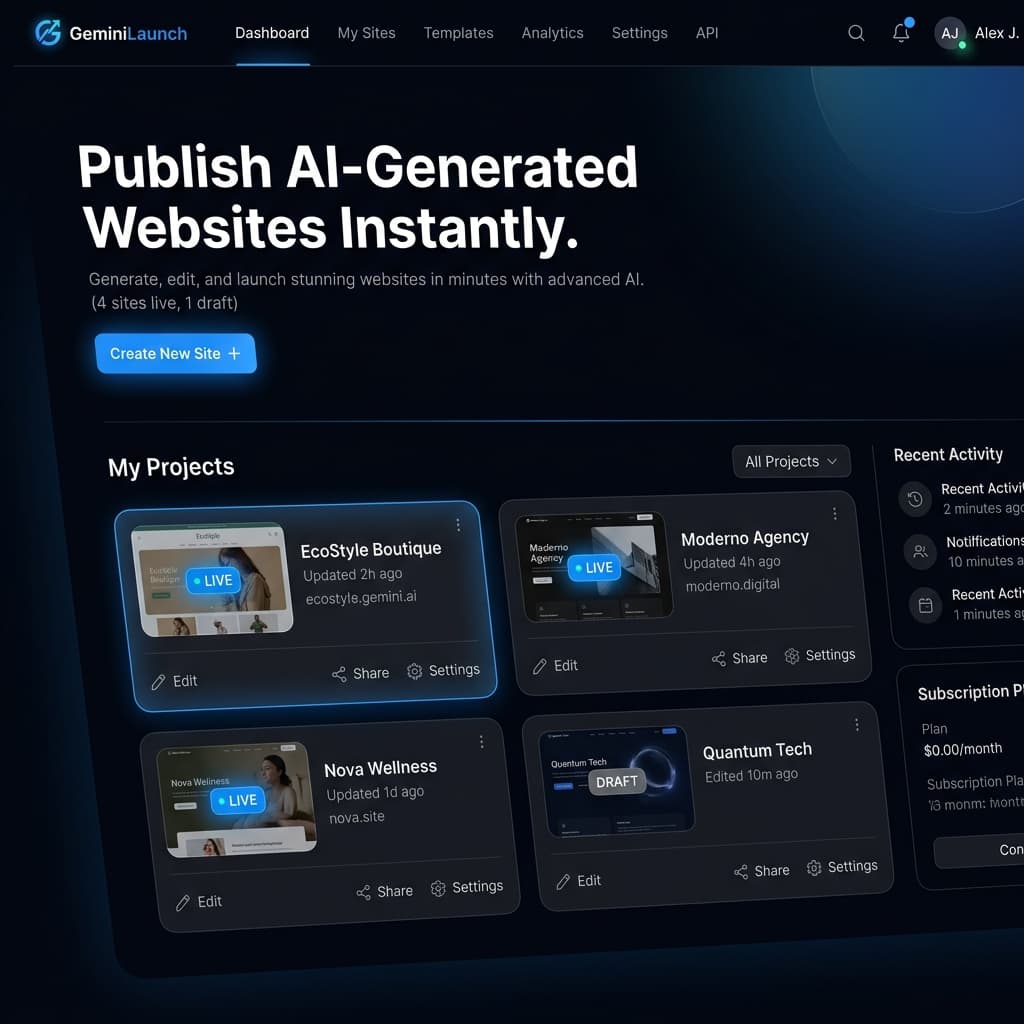Open the All Projects filter dropdown

[x=791, y=461]
